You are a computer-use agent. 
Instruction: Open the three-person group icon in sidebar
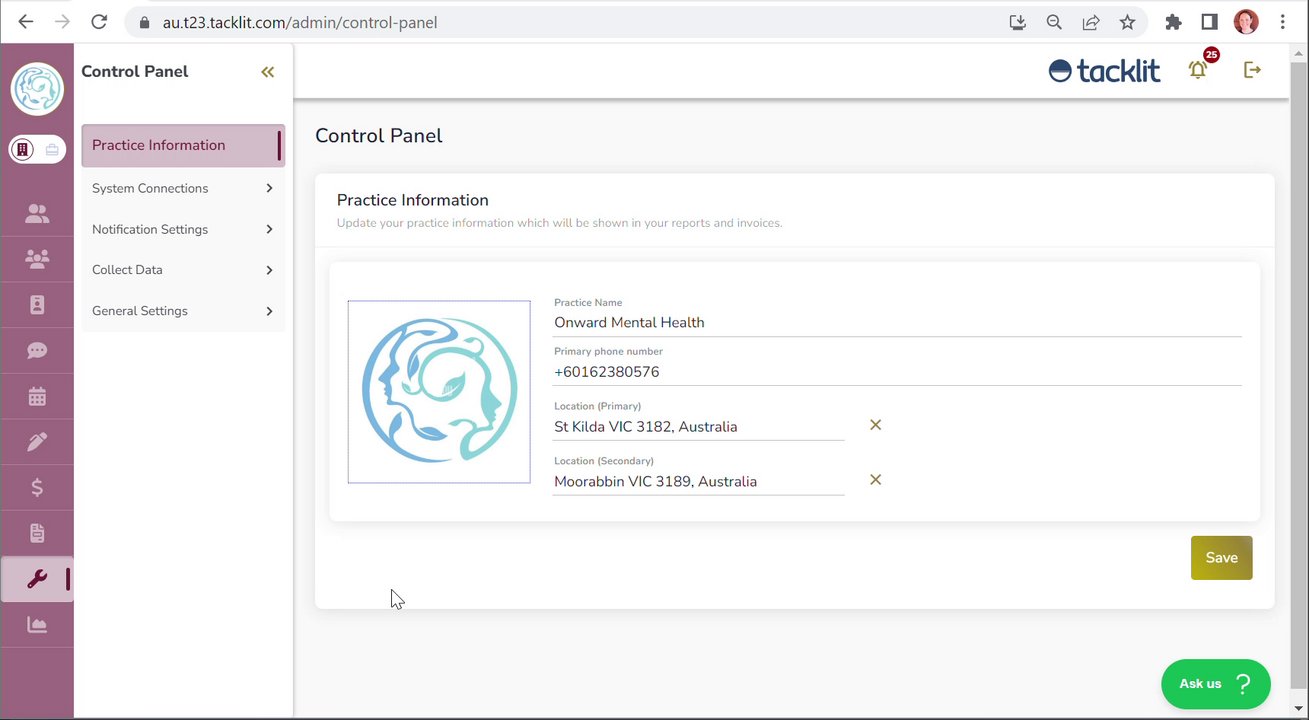37,259
